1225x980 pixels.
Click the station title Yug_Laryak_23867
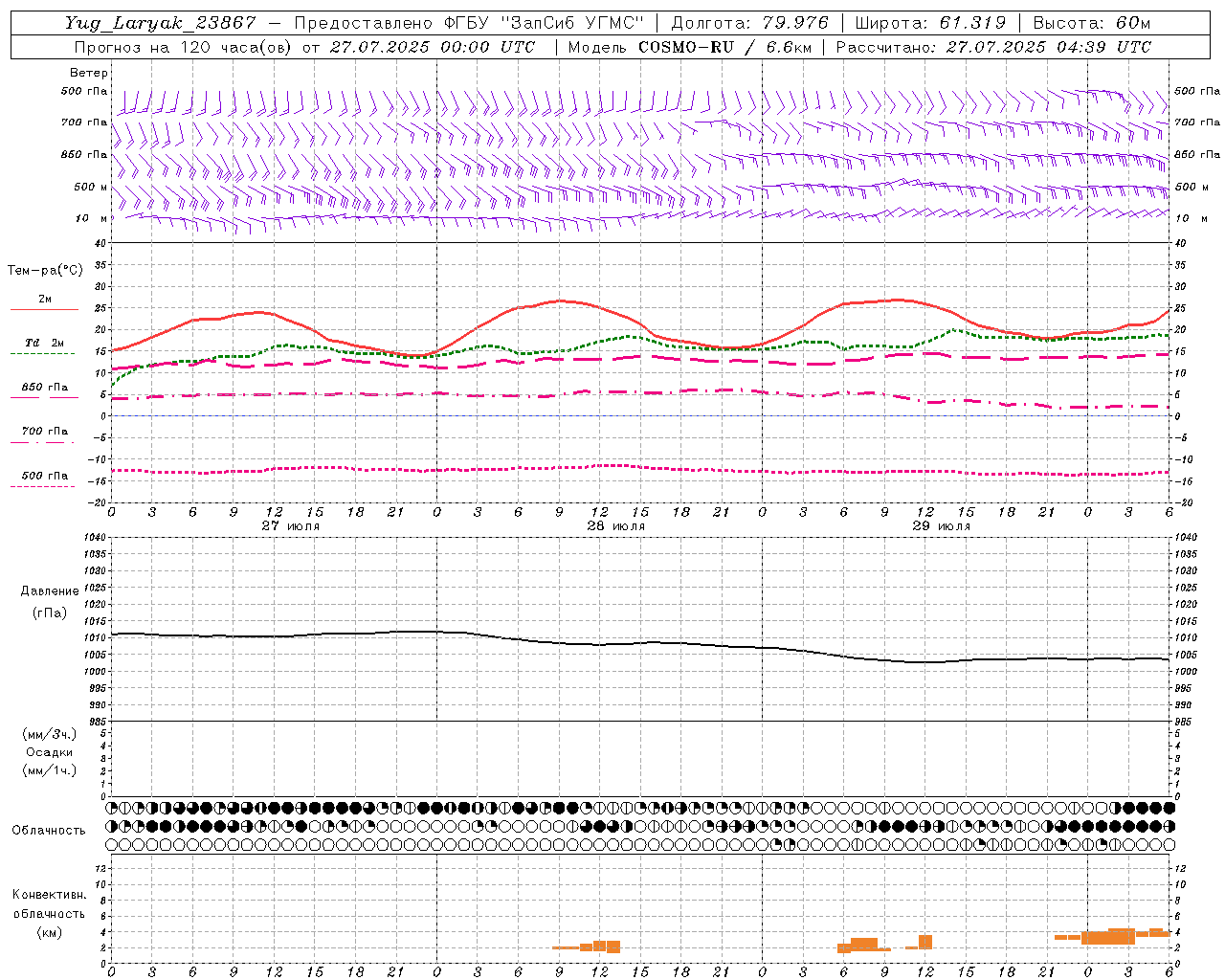161,23
